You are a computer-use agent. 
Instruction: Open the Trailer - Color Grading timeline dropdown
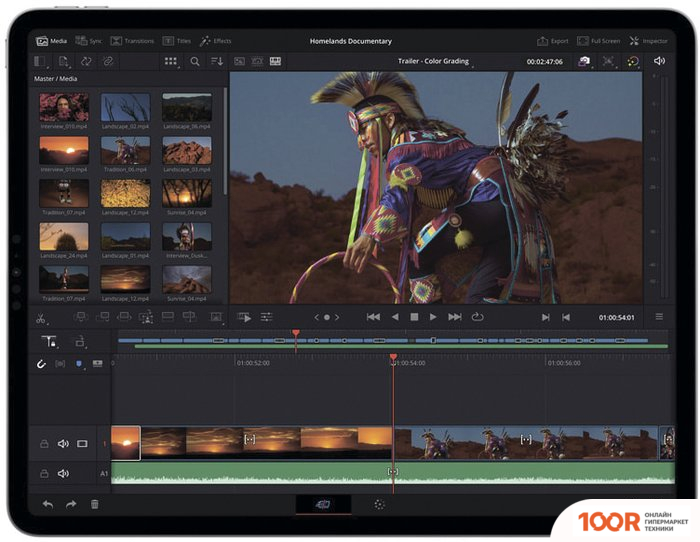point(434,61)
